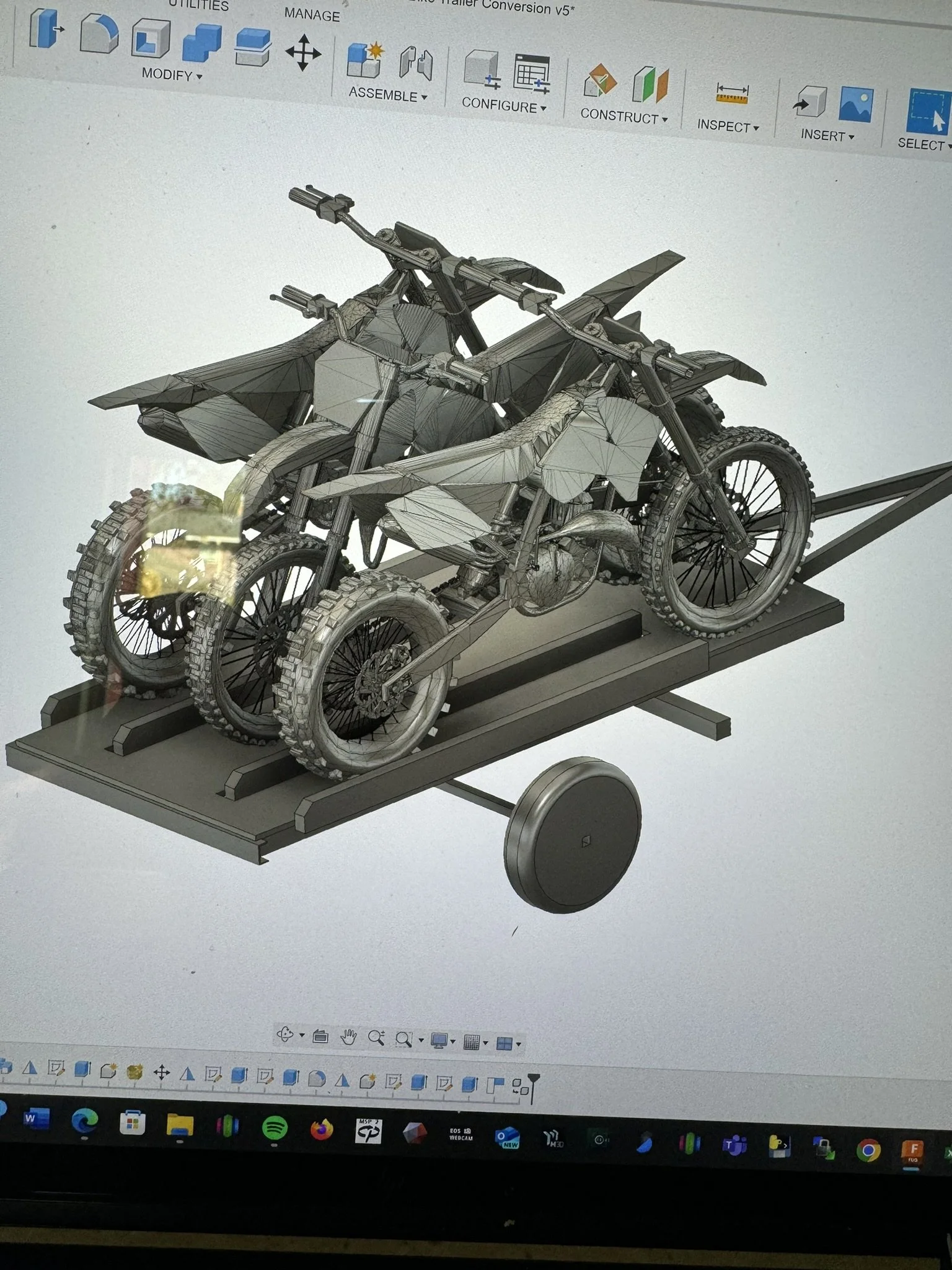Open Google Chrome from taskbar
This screenshot has width=952, height=1270.
tap(868, 1152)
